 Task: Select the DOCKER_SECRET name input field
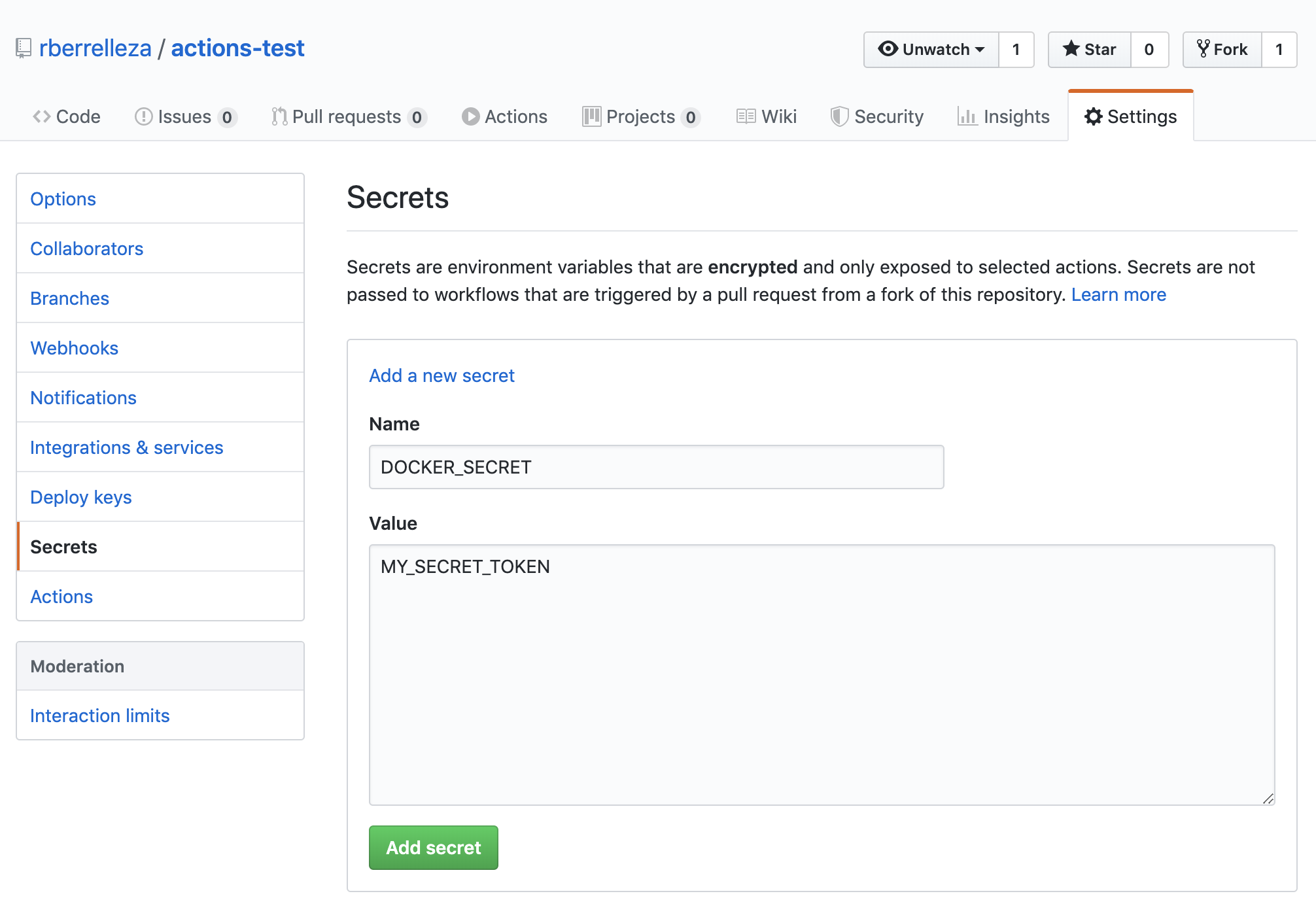655,467
